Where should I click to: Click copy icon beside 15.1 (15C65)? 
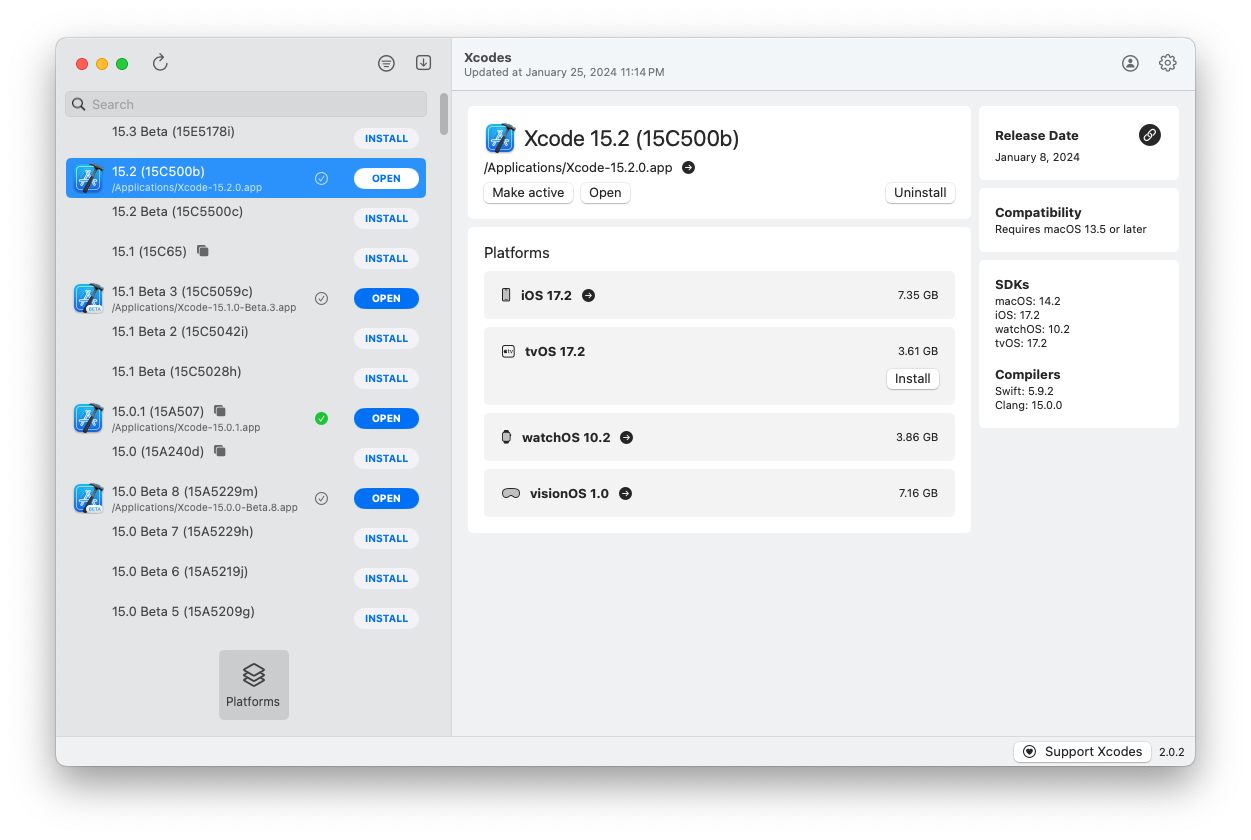(x=203, y=251)
